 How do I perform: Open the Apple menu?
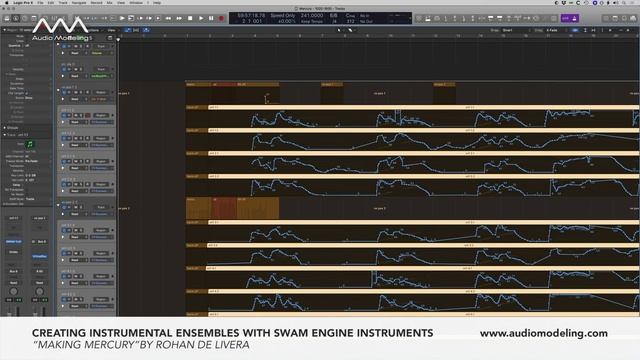7,2
